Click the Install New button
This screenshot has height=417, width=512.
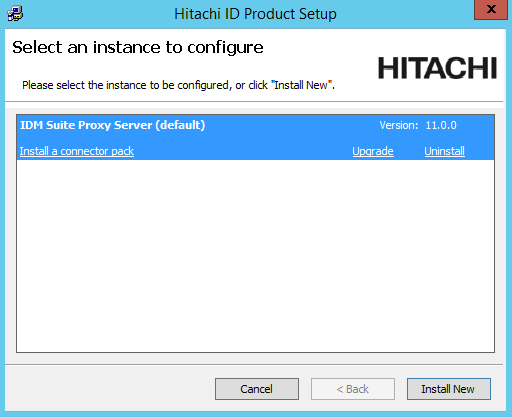pyautogui.click(x=449, y=389)
